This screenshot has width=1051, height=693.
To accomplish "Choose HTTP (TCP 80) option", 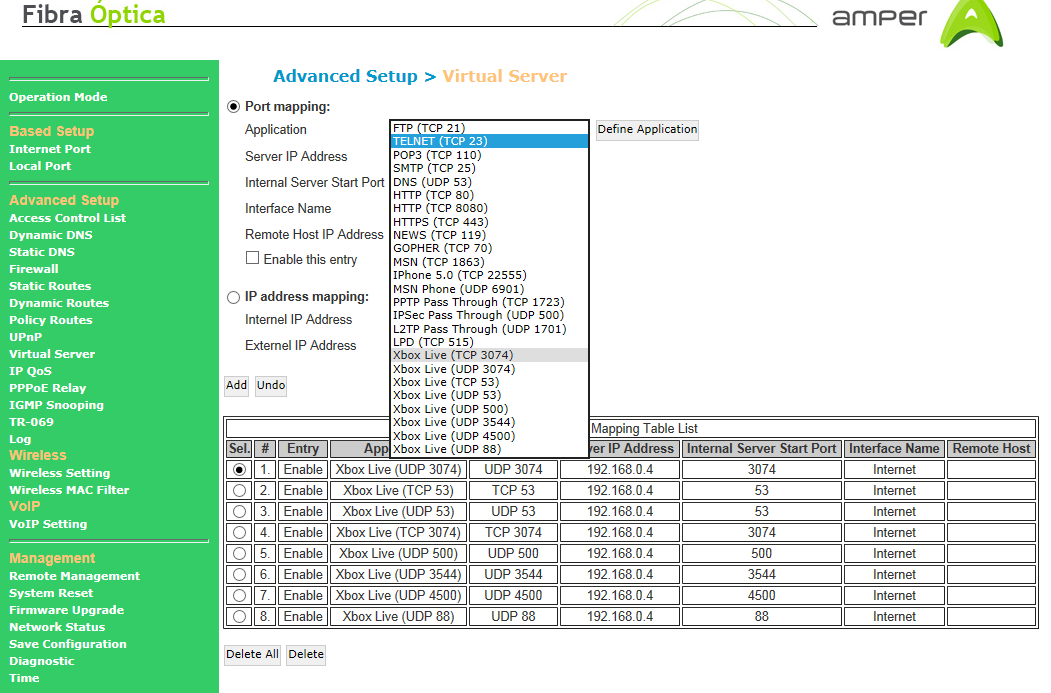I will 489,195.
